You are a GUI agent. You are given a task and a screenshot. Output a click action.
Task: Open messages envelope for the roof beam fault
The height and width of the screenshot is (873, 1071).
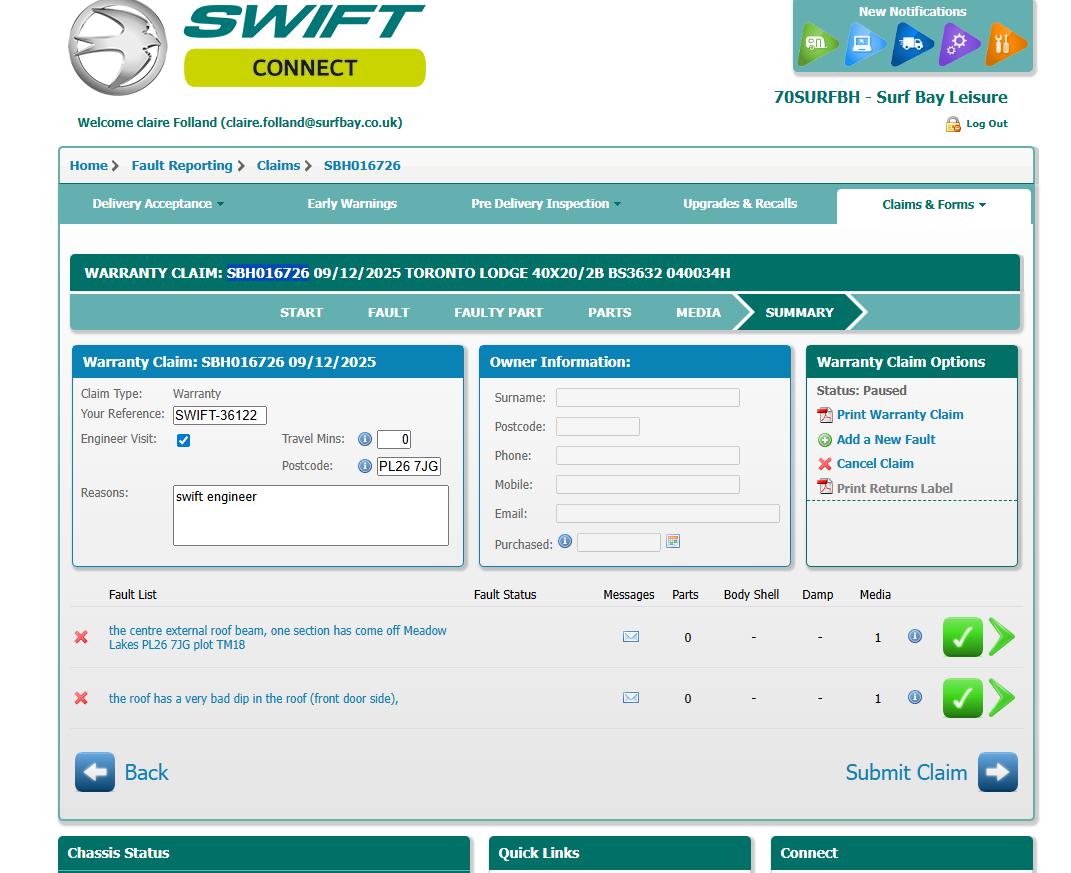click(x=631, y=637)
